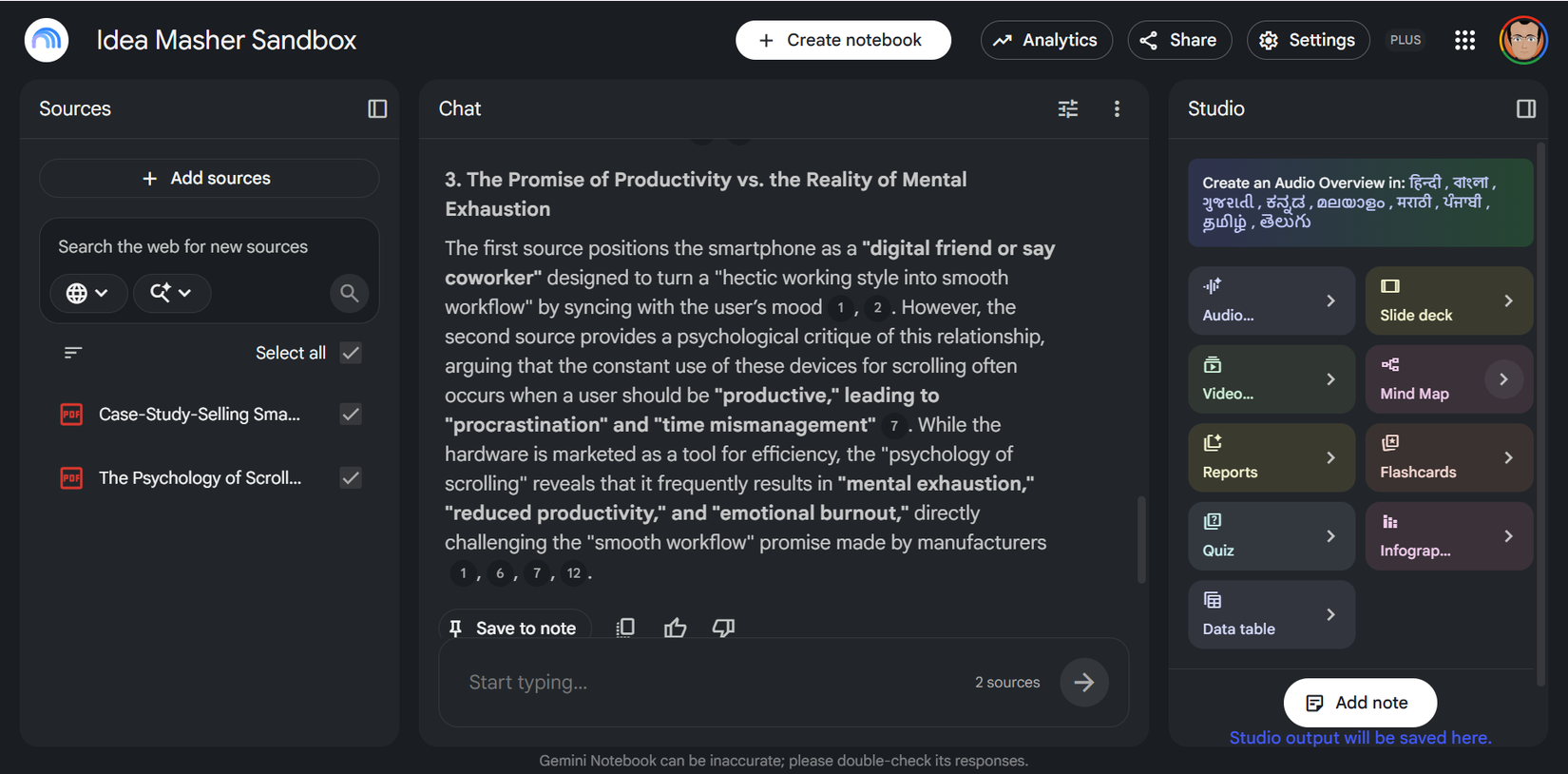Collapse the Studio panel icon
Screen dimensions: 1568x774
(x=1526, y=108)
